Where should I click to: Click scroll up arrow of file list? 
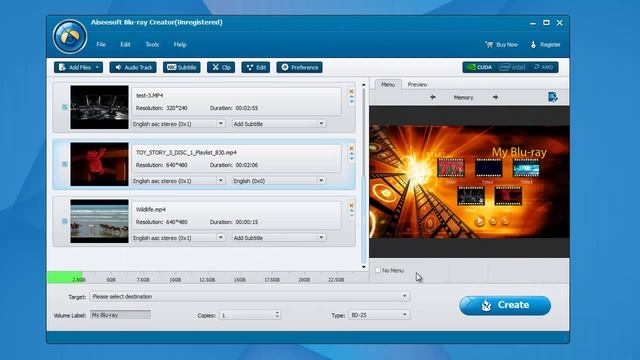click(x=364, y=84)
